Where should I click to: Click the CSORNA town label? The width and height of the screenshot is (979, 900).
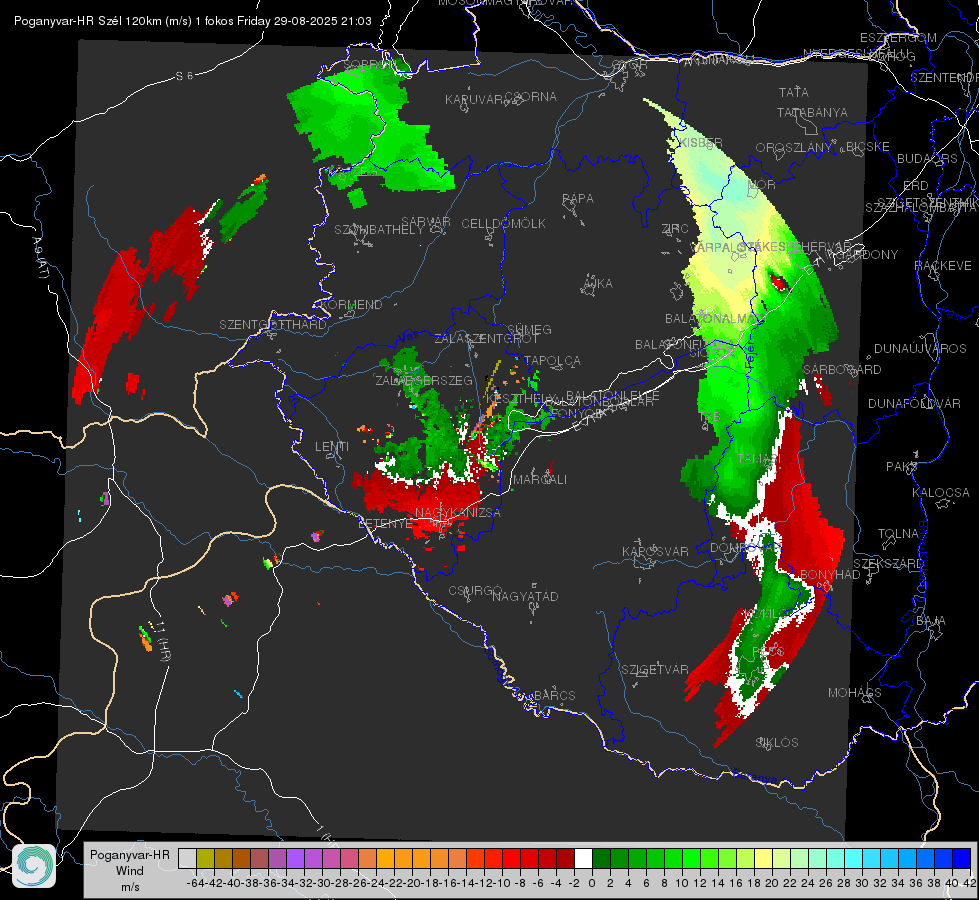pos(530,97)
